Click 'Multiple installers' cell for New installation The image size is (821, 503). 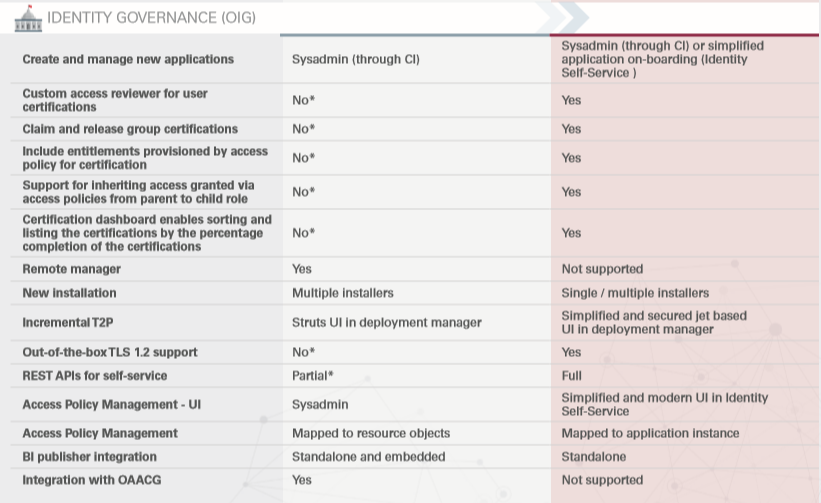[343, 293]
